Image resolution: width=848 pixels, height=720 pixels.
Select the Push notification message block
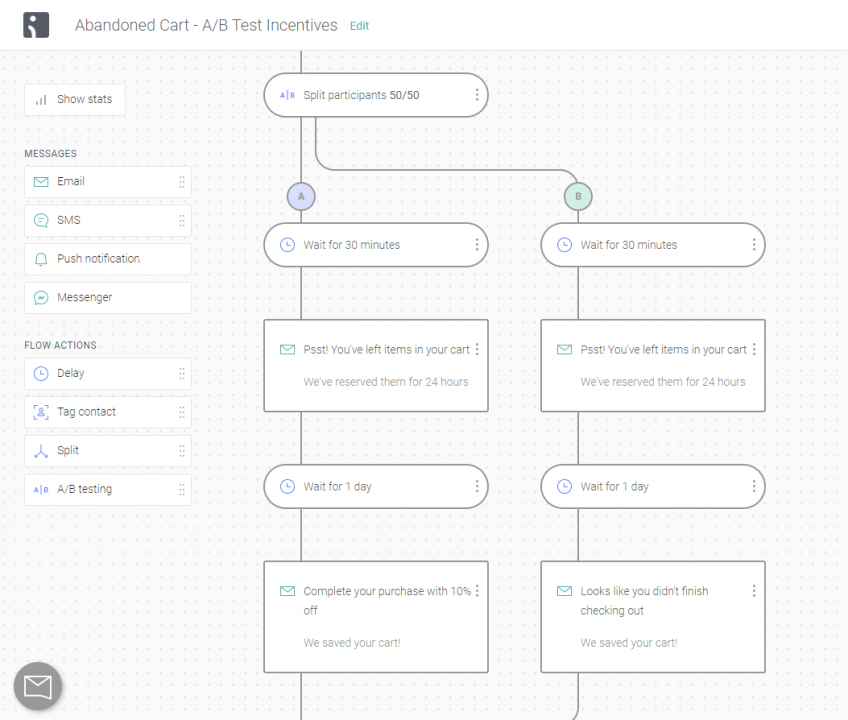coord(108,259)
